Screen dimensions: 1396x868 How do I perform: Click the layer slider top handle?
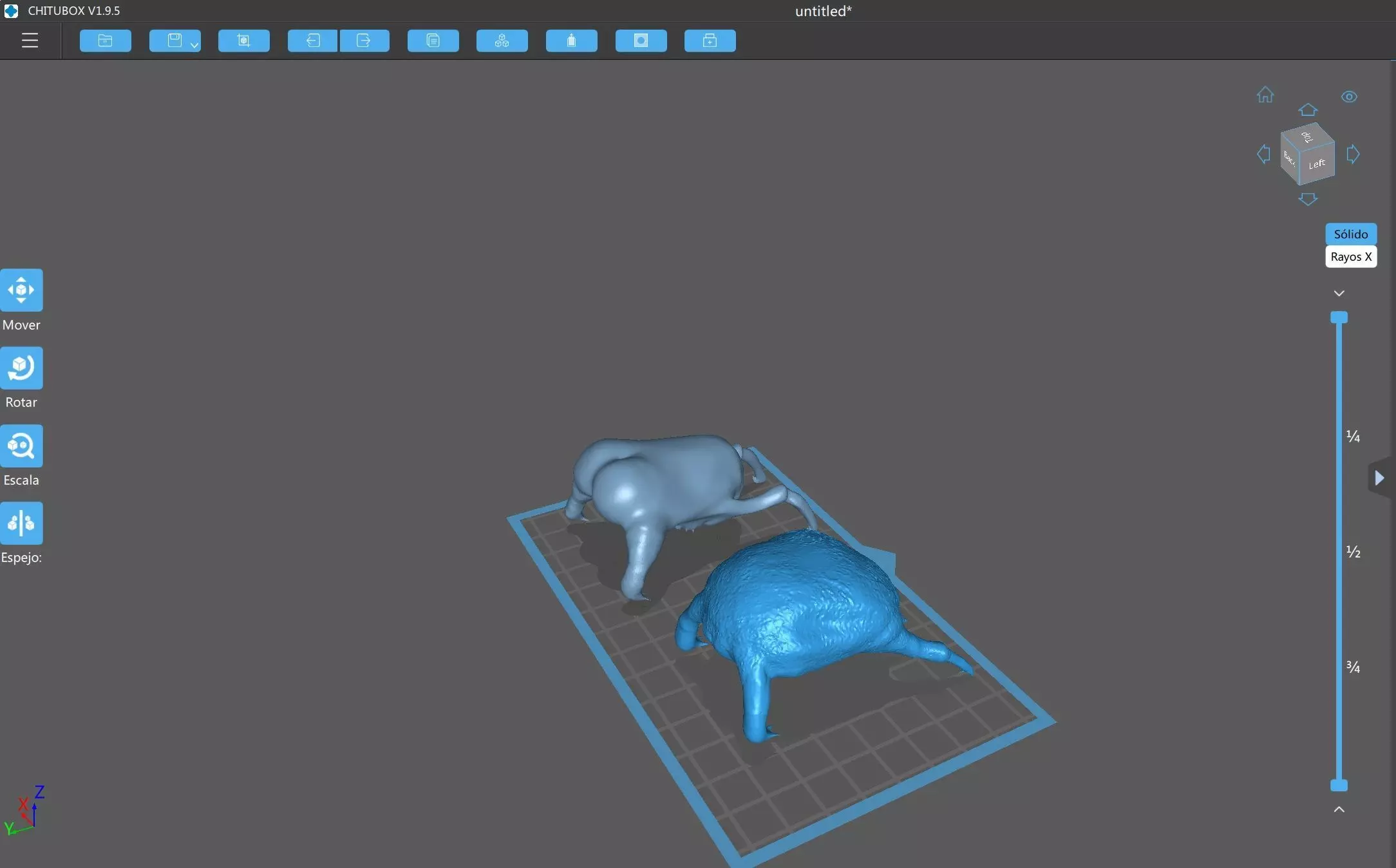(1339, 317)
